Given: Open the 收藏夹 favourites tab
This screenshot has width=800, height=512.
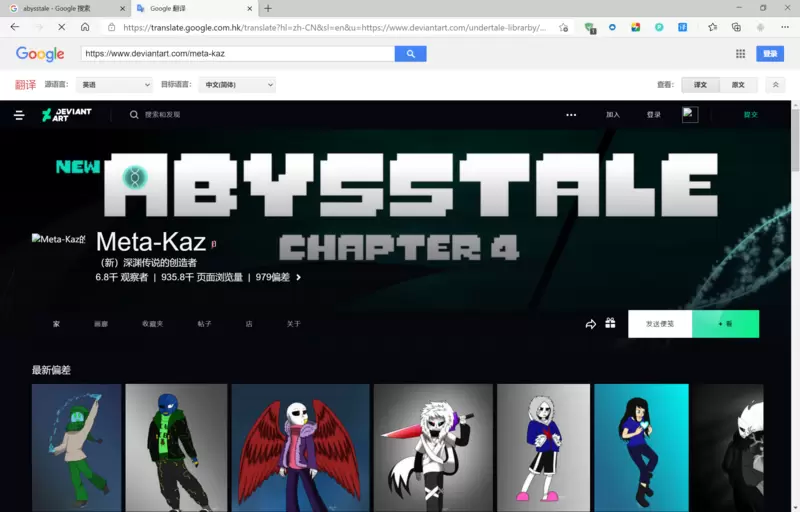Looking at the screenshot, I should [153, 324].
